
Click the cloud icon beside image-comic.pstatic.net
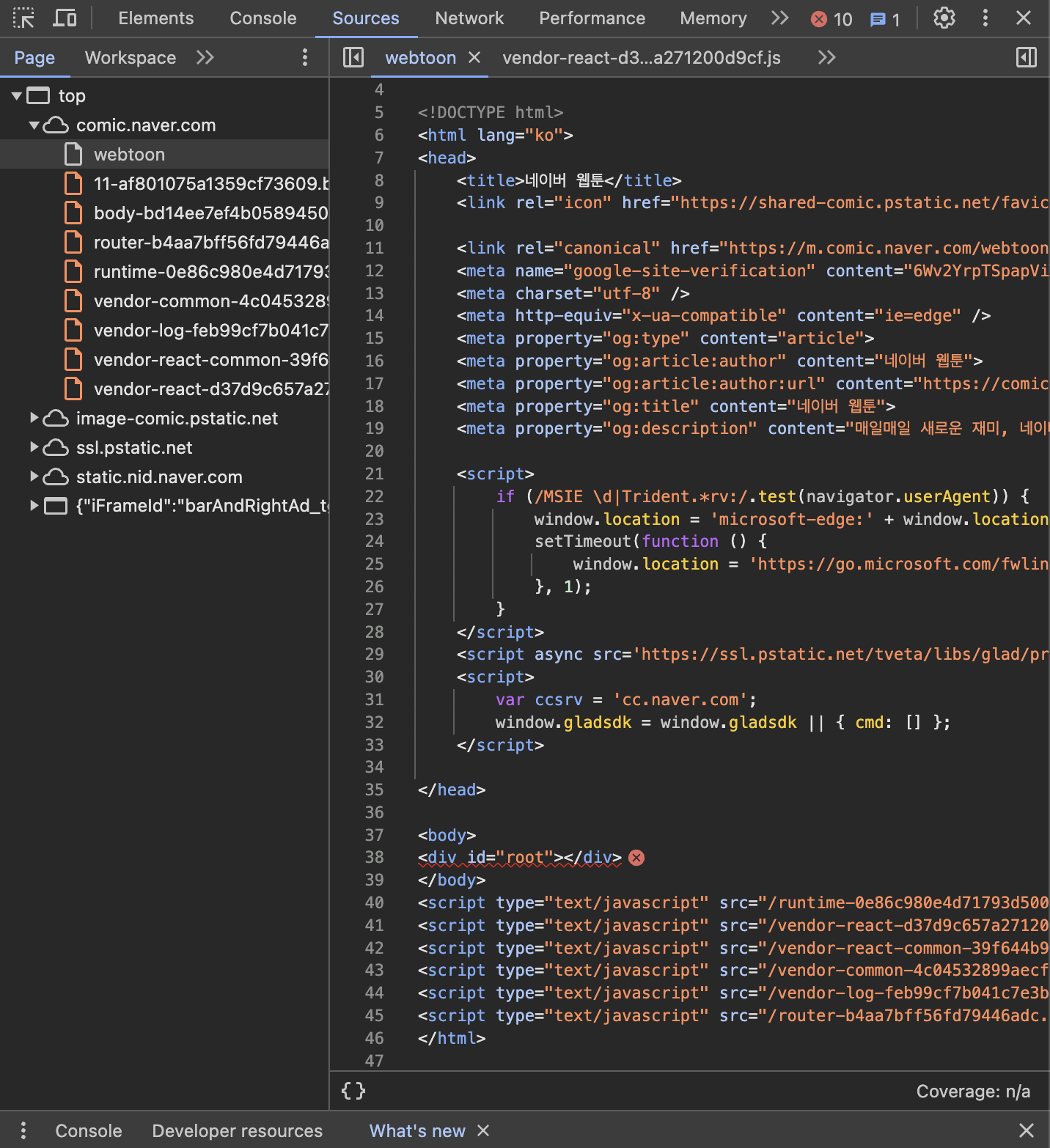coord(56,418)
